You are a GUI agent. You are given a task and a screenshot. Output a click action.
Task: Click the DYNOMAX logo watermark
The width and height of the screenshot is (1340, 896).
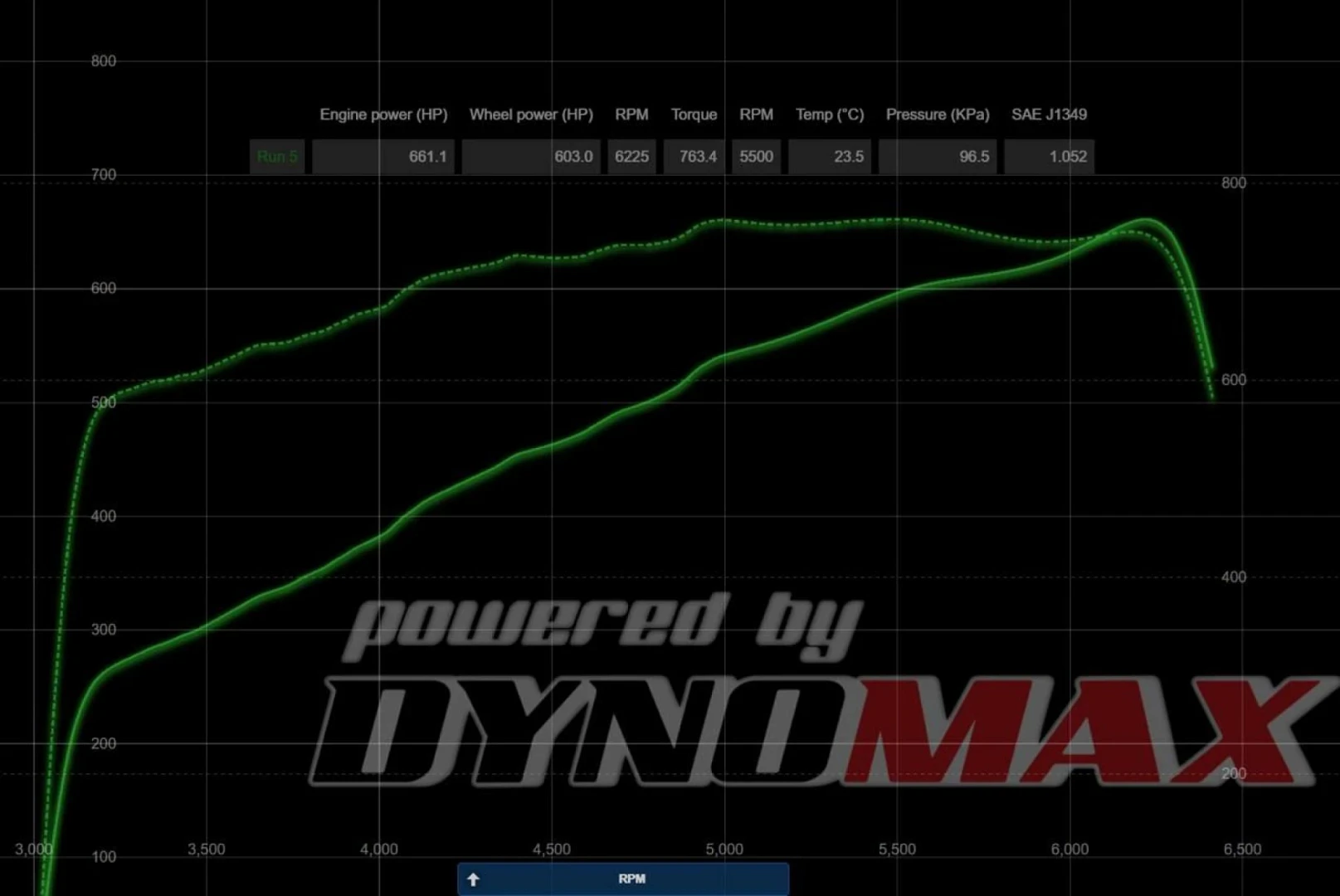click(813, 730)
